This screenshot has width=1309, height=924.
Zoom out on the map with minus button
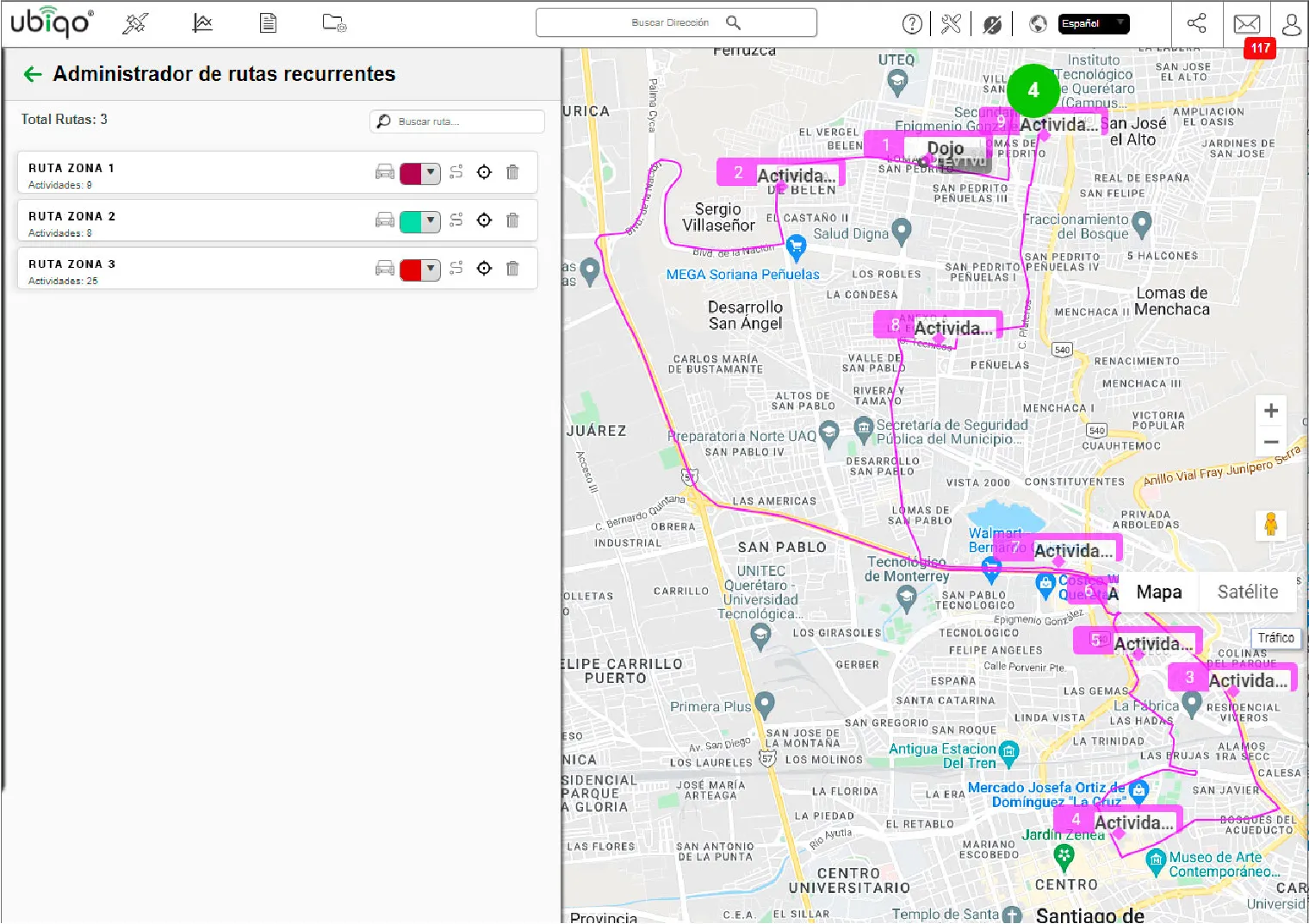tap(1270, 443)
